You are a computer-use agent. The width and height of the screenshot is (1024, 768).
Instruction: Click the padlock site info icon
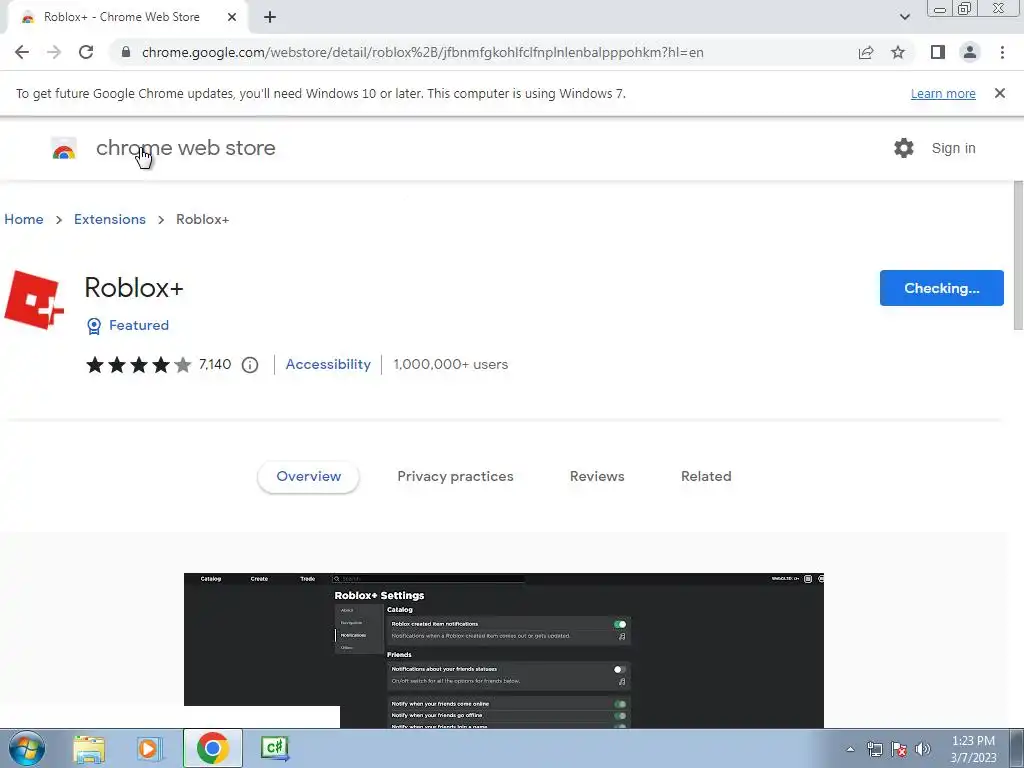[x=126, y=52]
